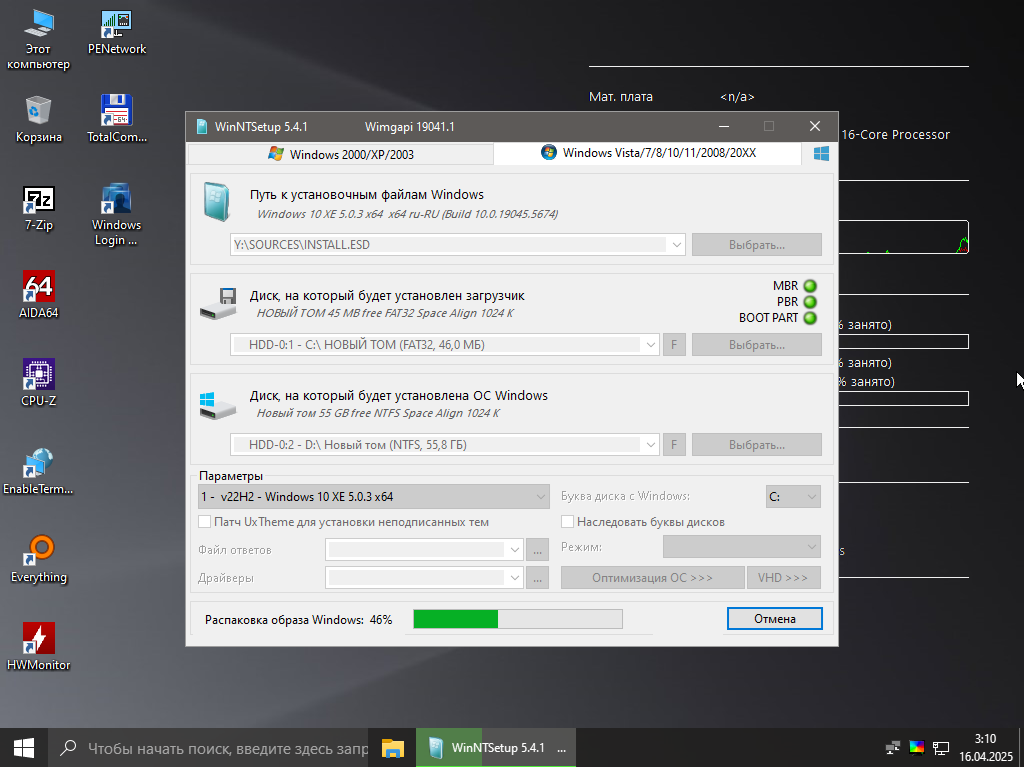Open Оптимизация ОС options
Image resolution: width=1024 pixels, height=767 pixels.
click(652, 578)
